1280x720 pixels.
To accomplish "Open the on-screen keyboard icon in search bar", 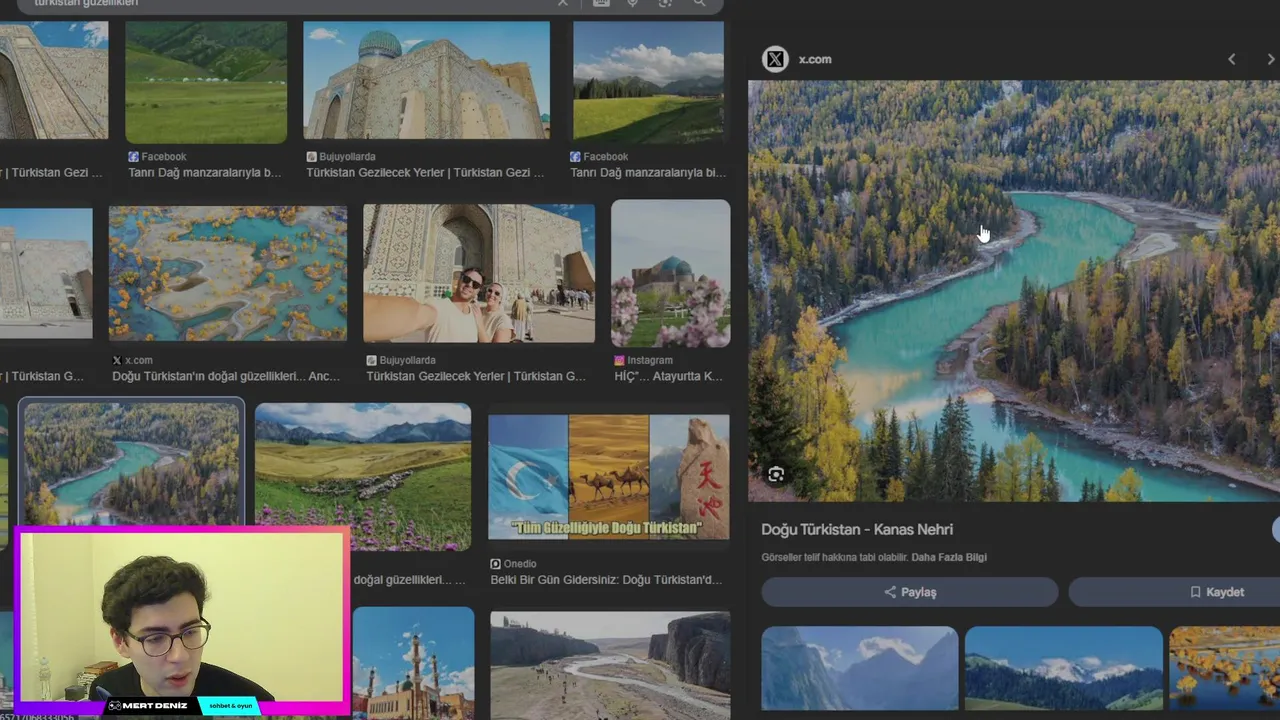I will point(600,3).
